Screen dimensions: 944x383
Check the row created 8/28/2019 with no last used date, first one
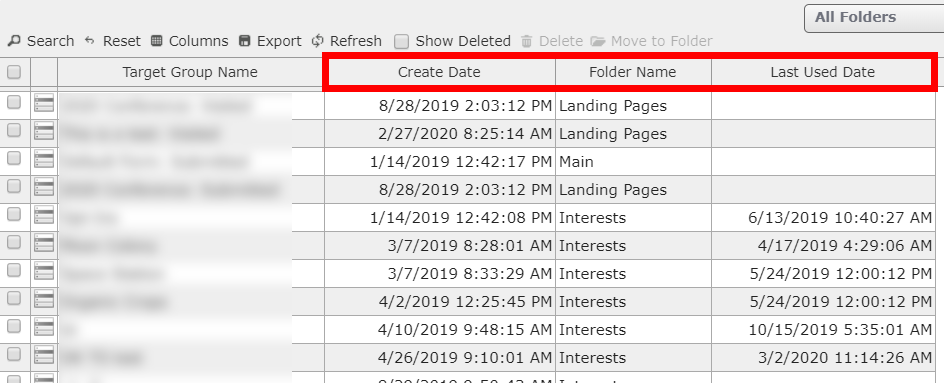[14, 102]
